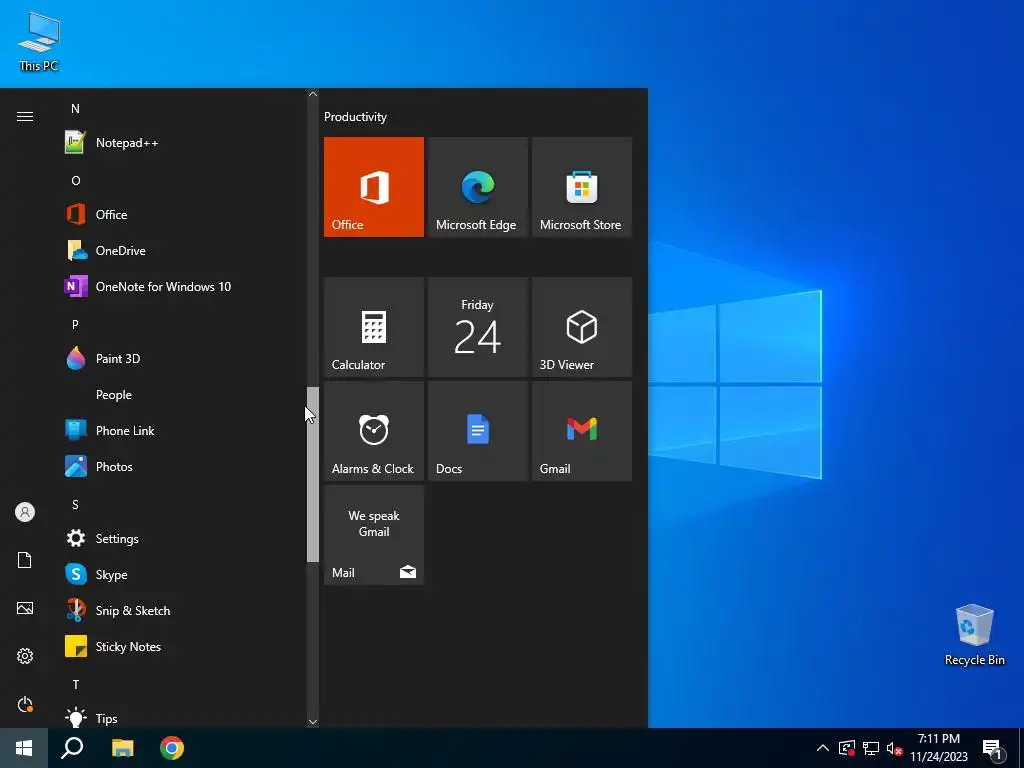The image size is (1024, 768).
Task: Jump to letter O section header
Action: coord(76,181)
